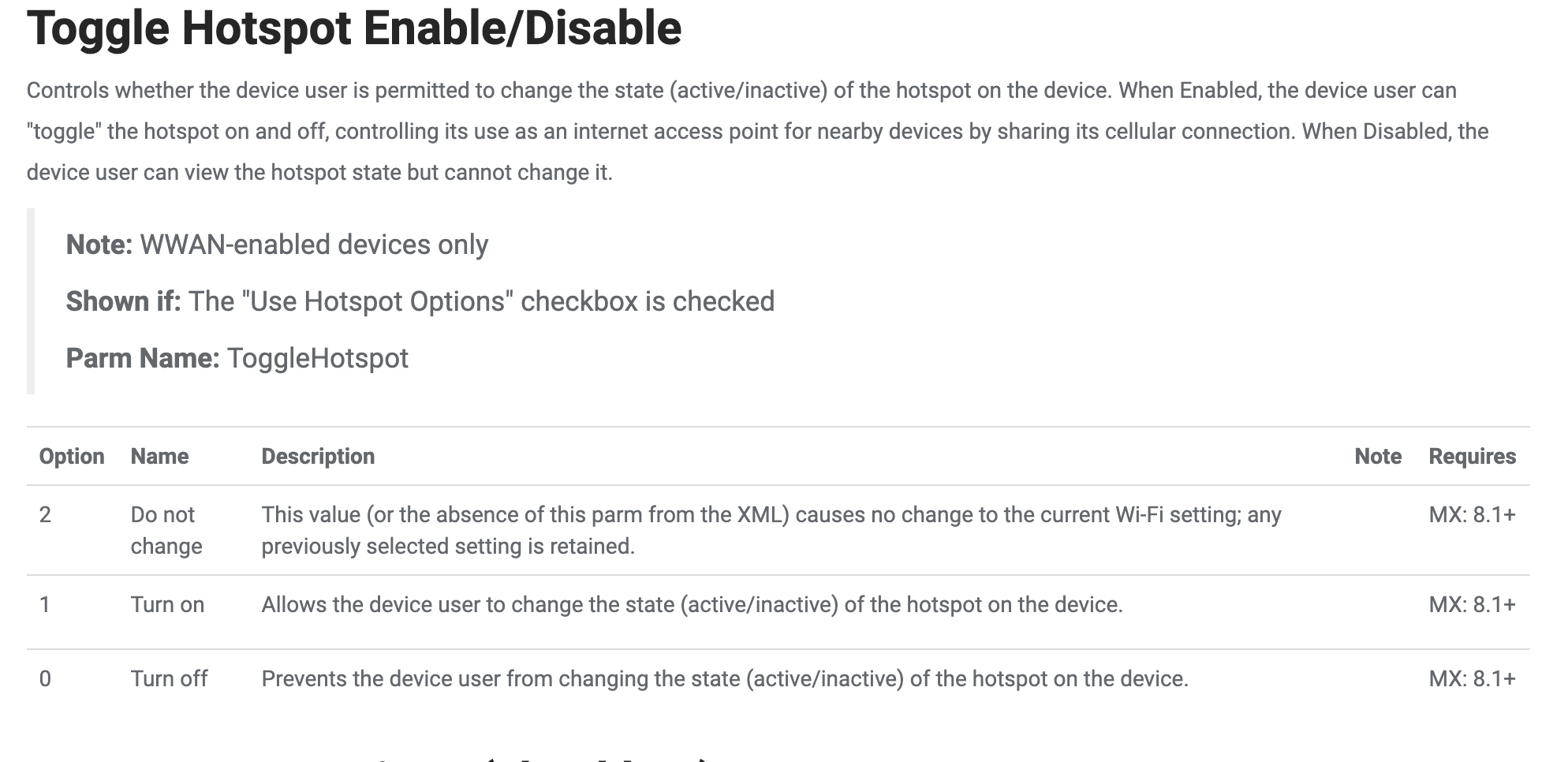This screenshot has height=762, width=1568.
Task: Click the description for "Do not change"
Action: click(771, 530)
